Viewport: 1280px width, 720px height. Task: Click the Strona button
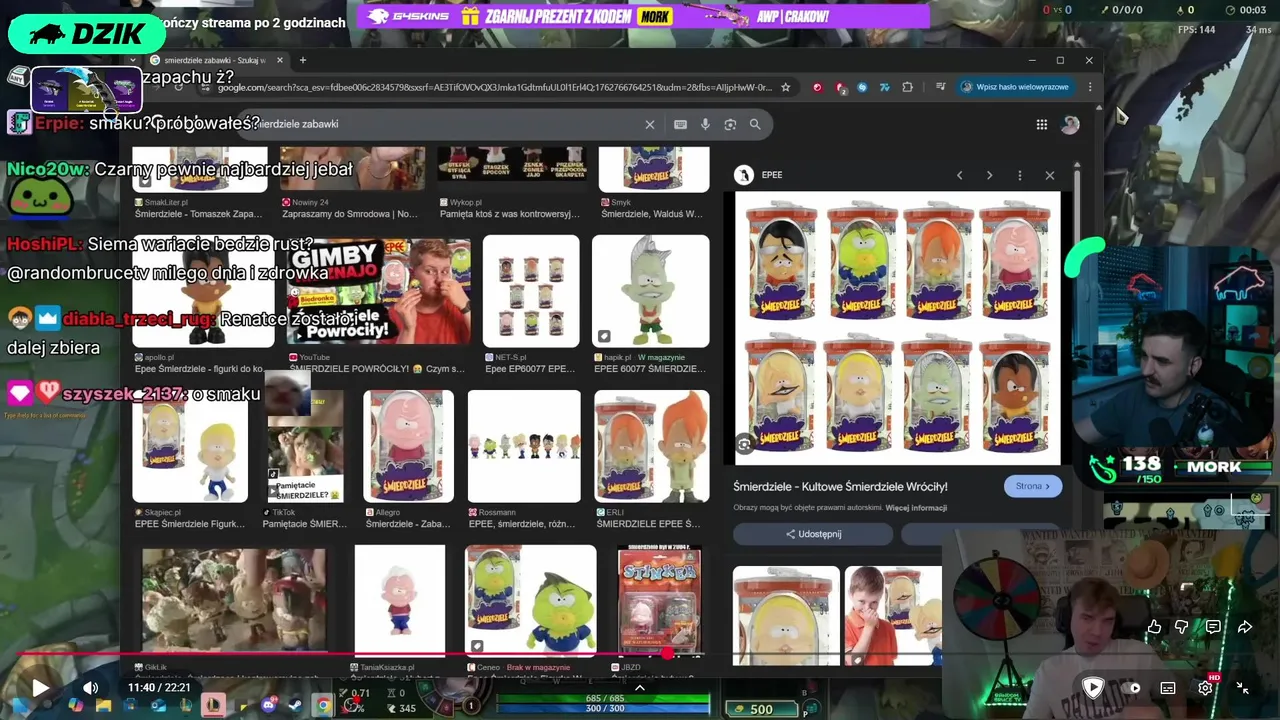1032,487
